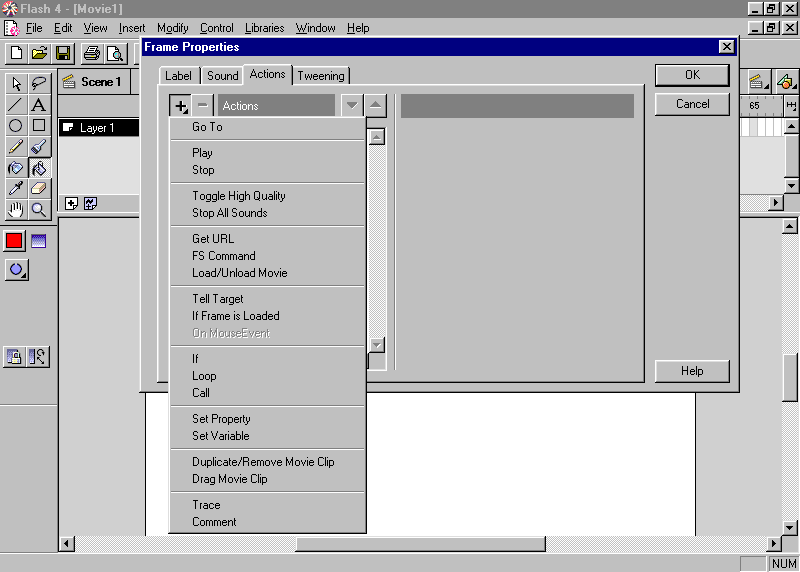Choose Trace action from the menu
The image size is (800, 572).
tap(267, 505)
